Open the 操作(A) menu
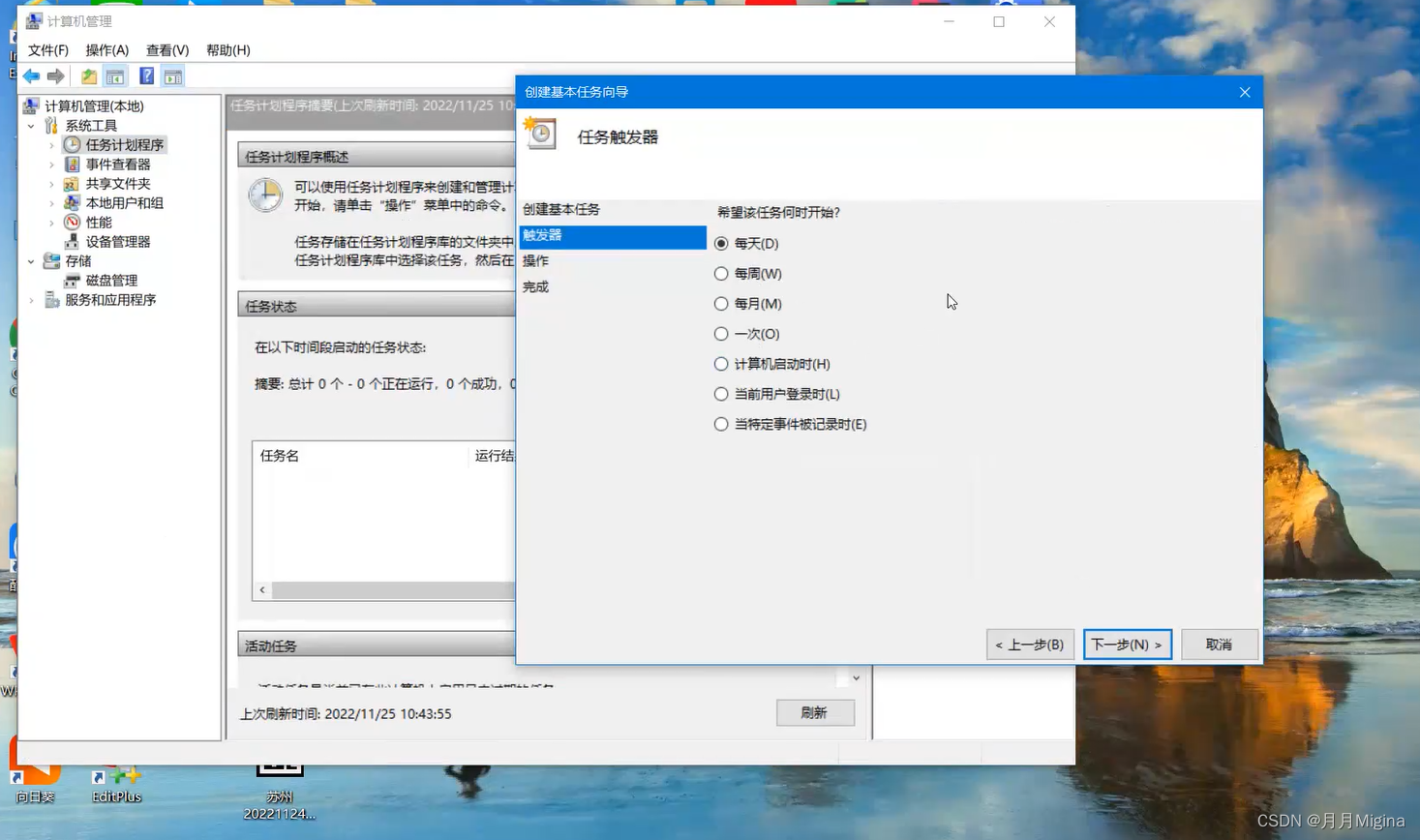The image size is (1420, 840). point(106,49)
